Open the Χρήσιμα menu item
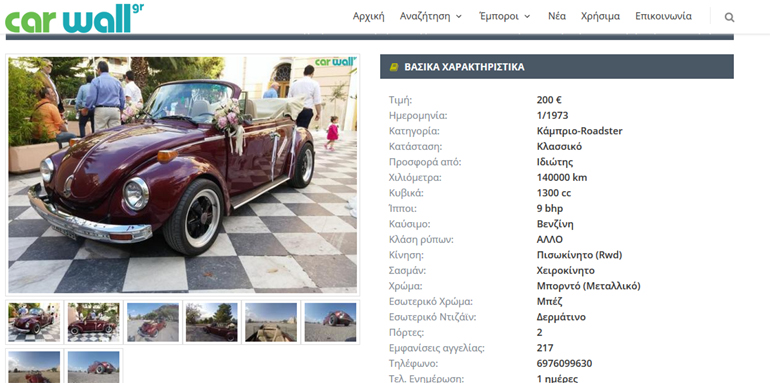The width and height of the screenshot is (770, 383). [600, 16]
